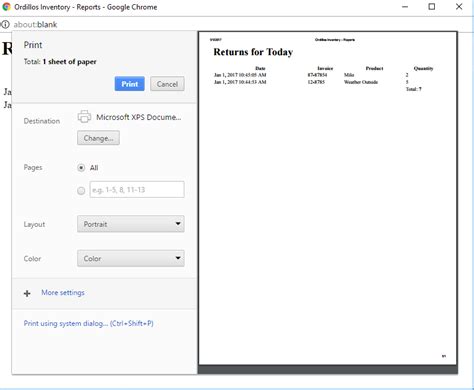The height and width of the screenshot is (390, 474).
Task: Maximize the Chrome window
Action: (432, 7)
